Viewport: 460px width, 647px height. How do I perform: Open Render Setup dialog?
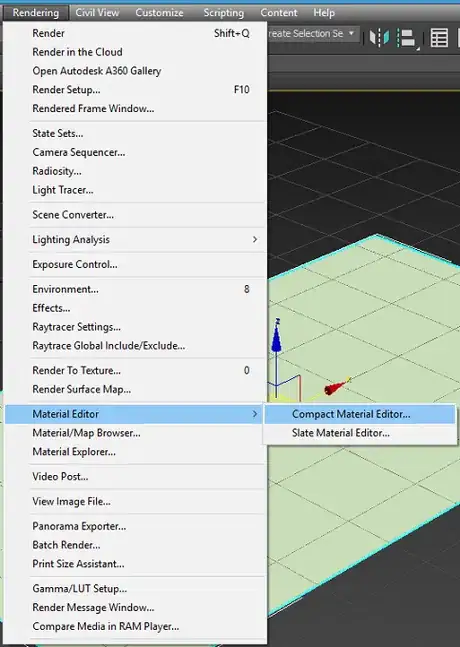(135, 90)
